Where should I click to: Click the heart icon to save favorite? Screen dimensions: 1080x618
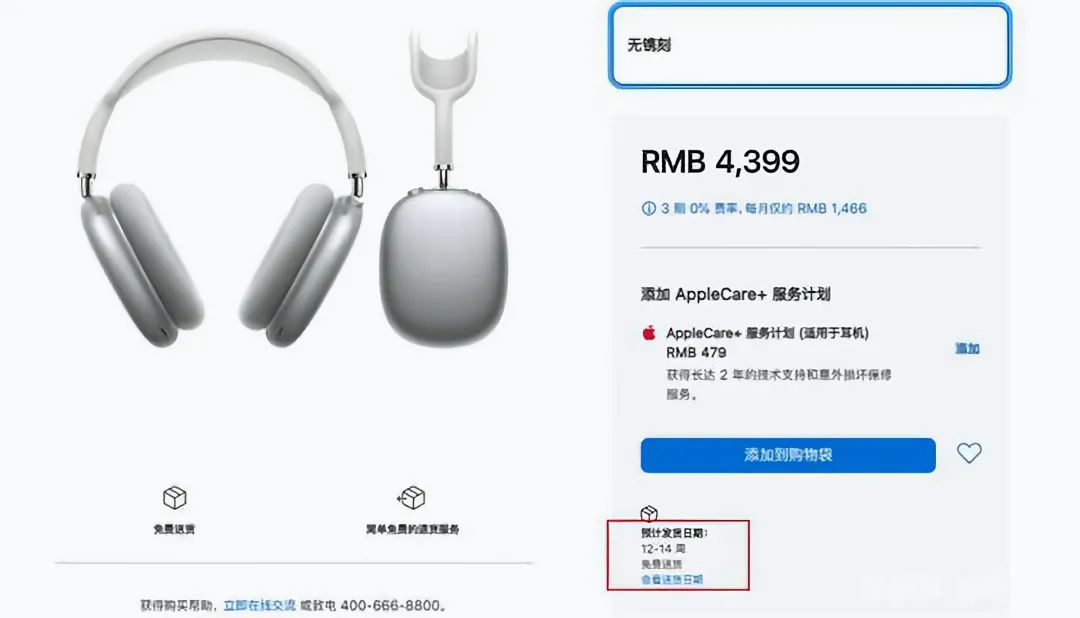tap(968, 453)
